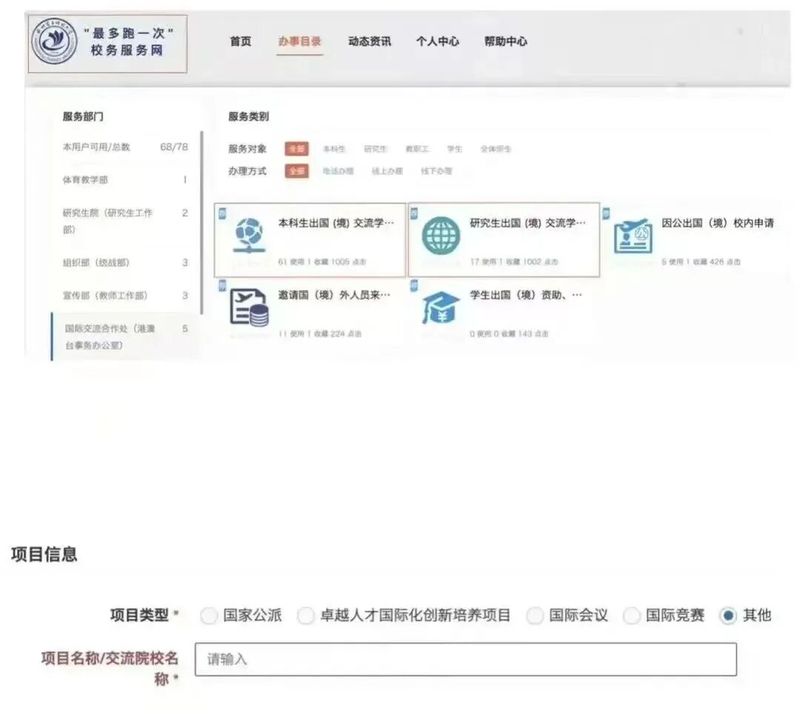Open the 个人中心 menu item

[x=437, y=42]
